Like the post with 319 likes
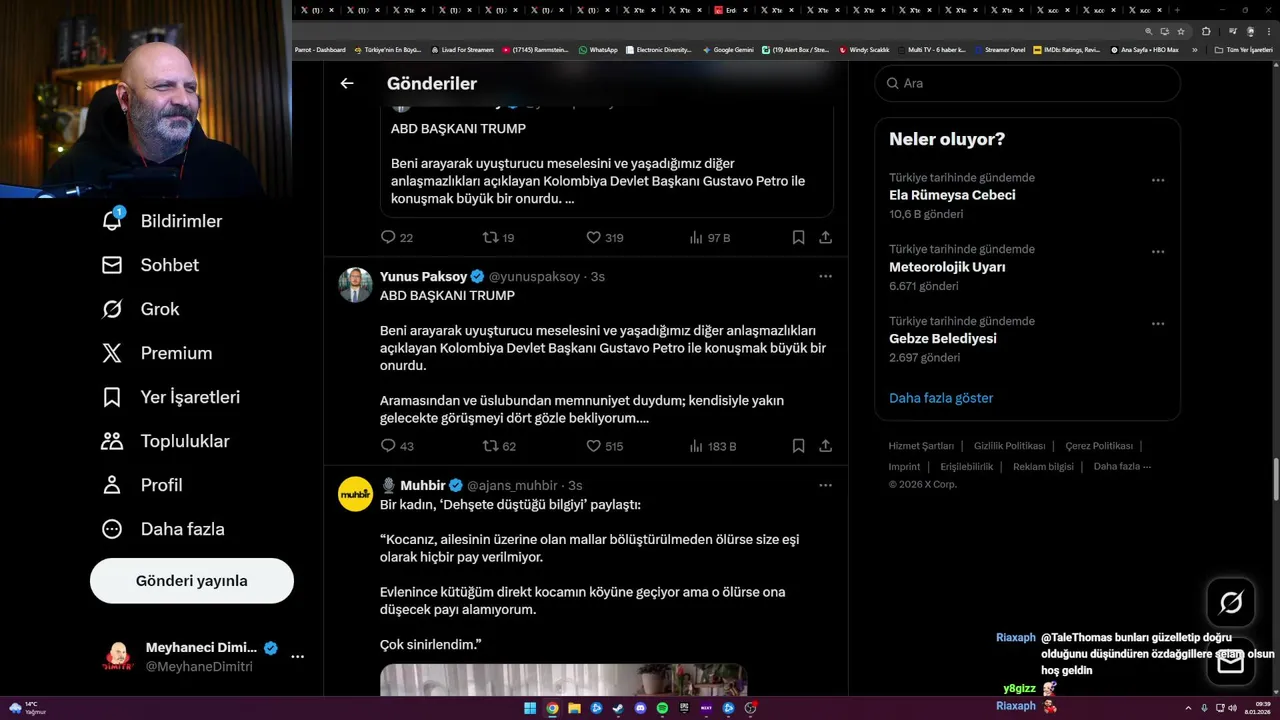The image size is (1280, 720). (x=604, y=237)
